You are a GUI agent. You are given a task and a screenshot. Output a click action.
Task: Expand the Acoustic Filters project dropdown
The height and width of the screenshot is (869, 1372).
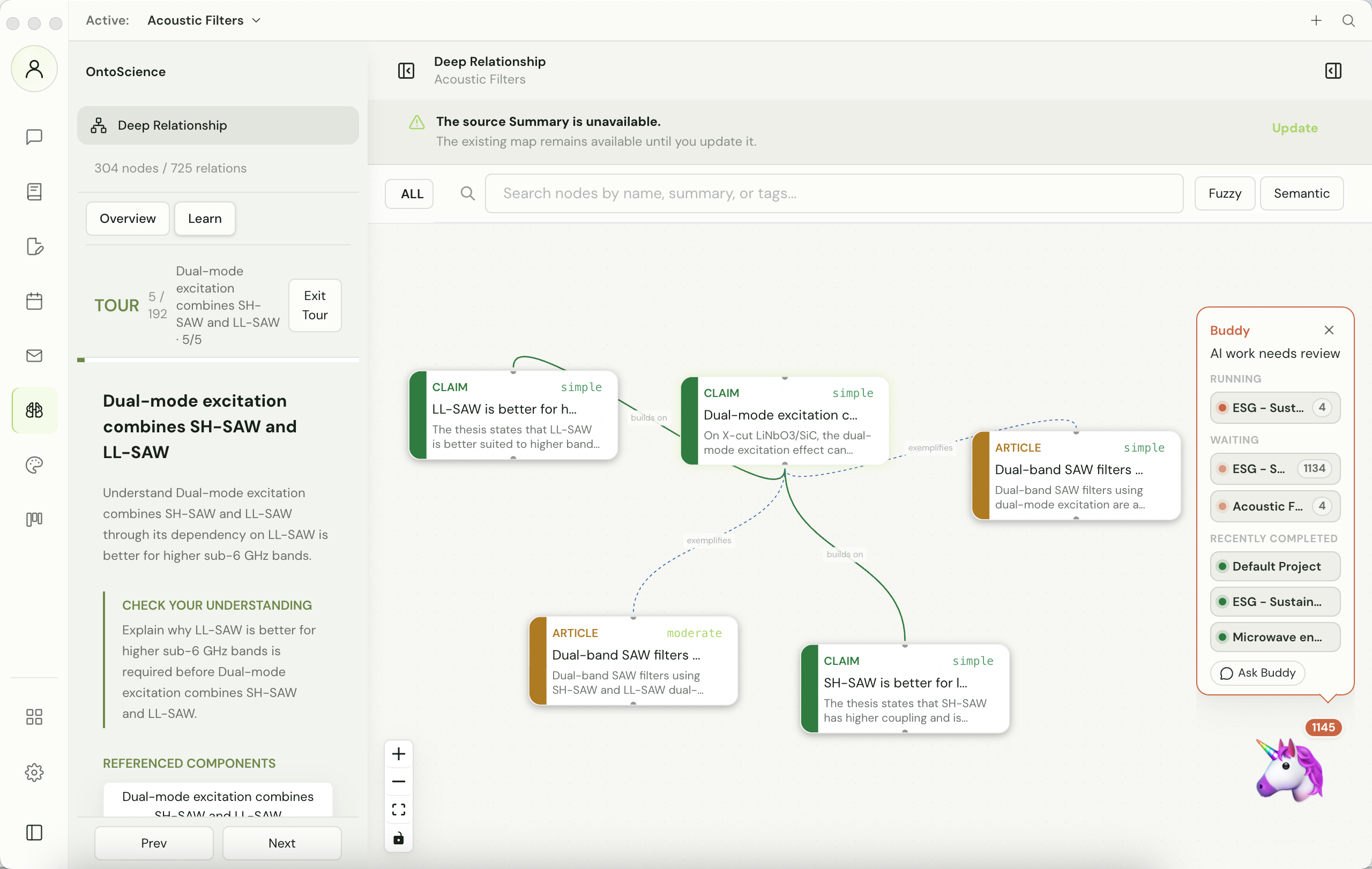(204, 20)
